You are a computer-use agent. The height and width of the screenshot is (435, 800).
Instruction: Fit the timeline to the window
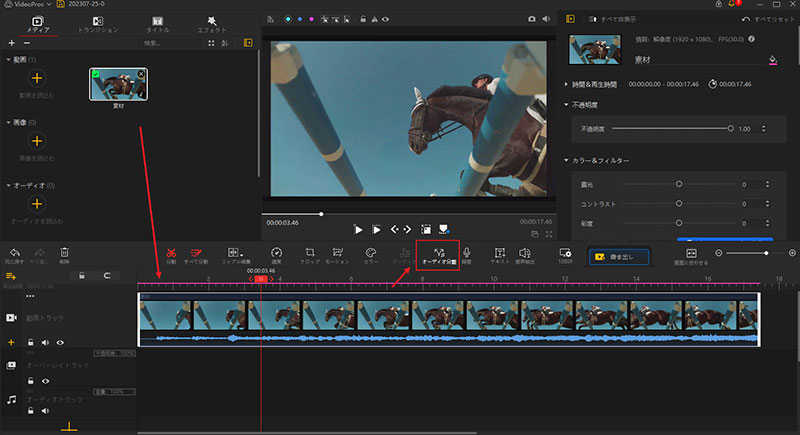tap(691, 256)
